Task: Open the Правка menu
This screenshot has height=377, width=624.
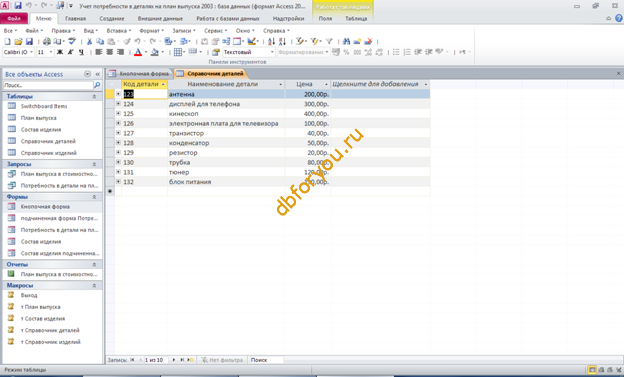Action: coord(63,31)
